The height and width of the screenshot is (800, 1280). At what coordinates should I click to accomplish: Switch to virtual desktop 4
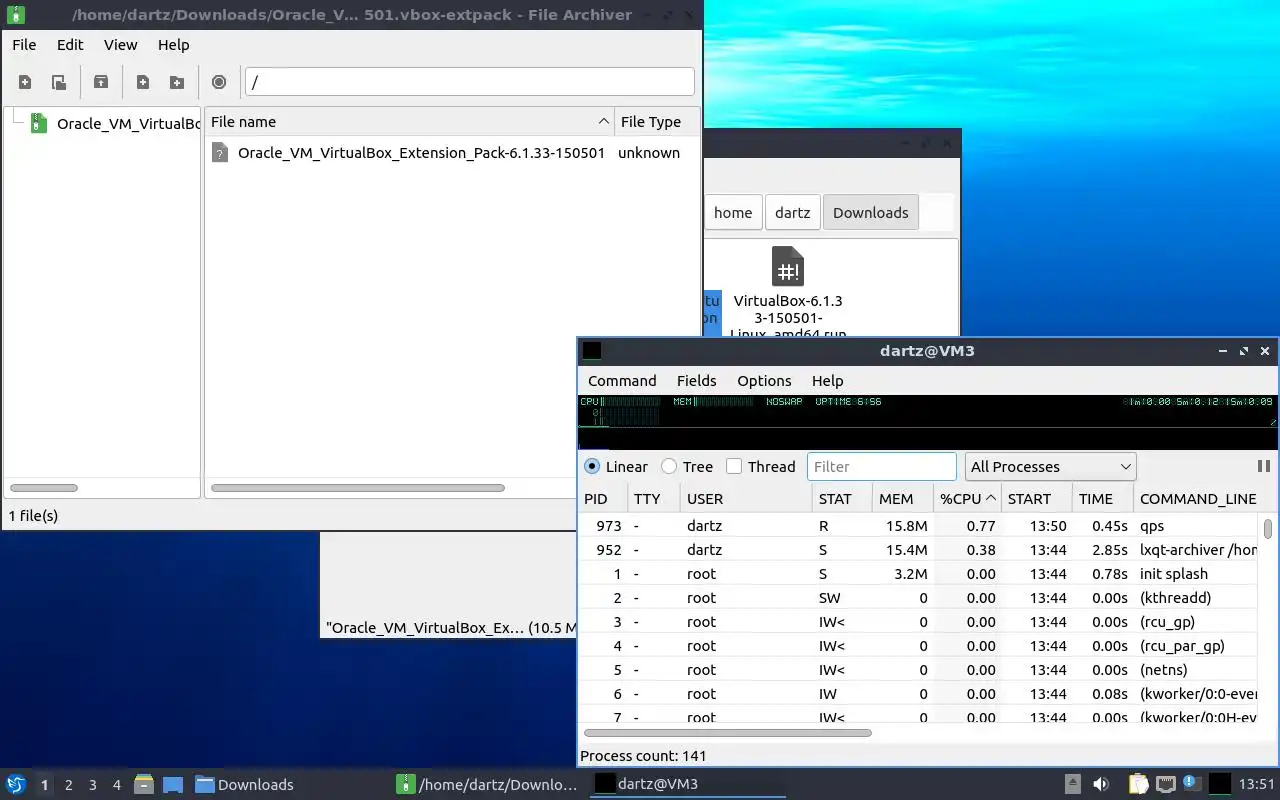point(117,785)
